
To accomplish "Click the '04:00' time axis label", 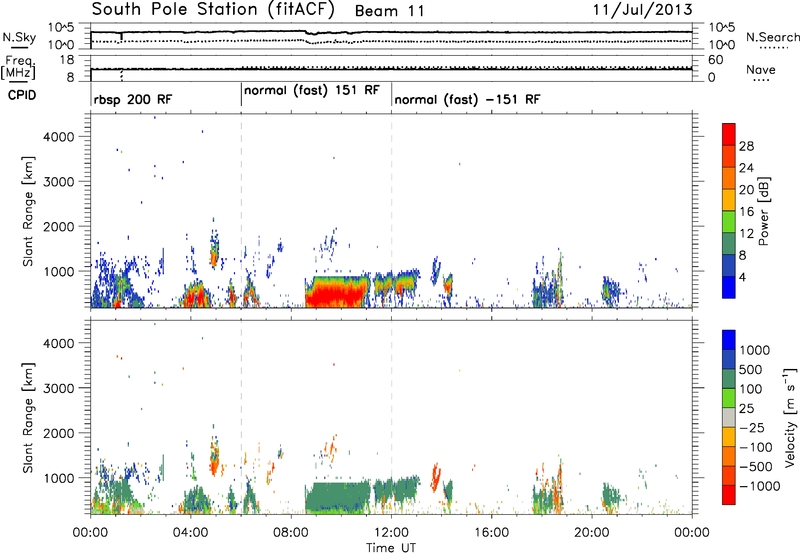I will pos(190,533).
